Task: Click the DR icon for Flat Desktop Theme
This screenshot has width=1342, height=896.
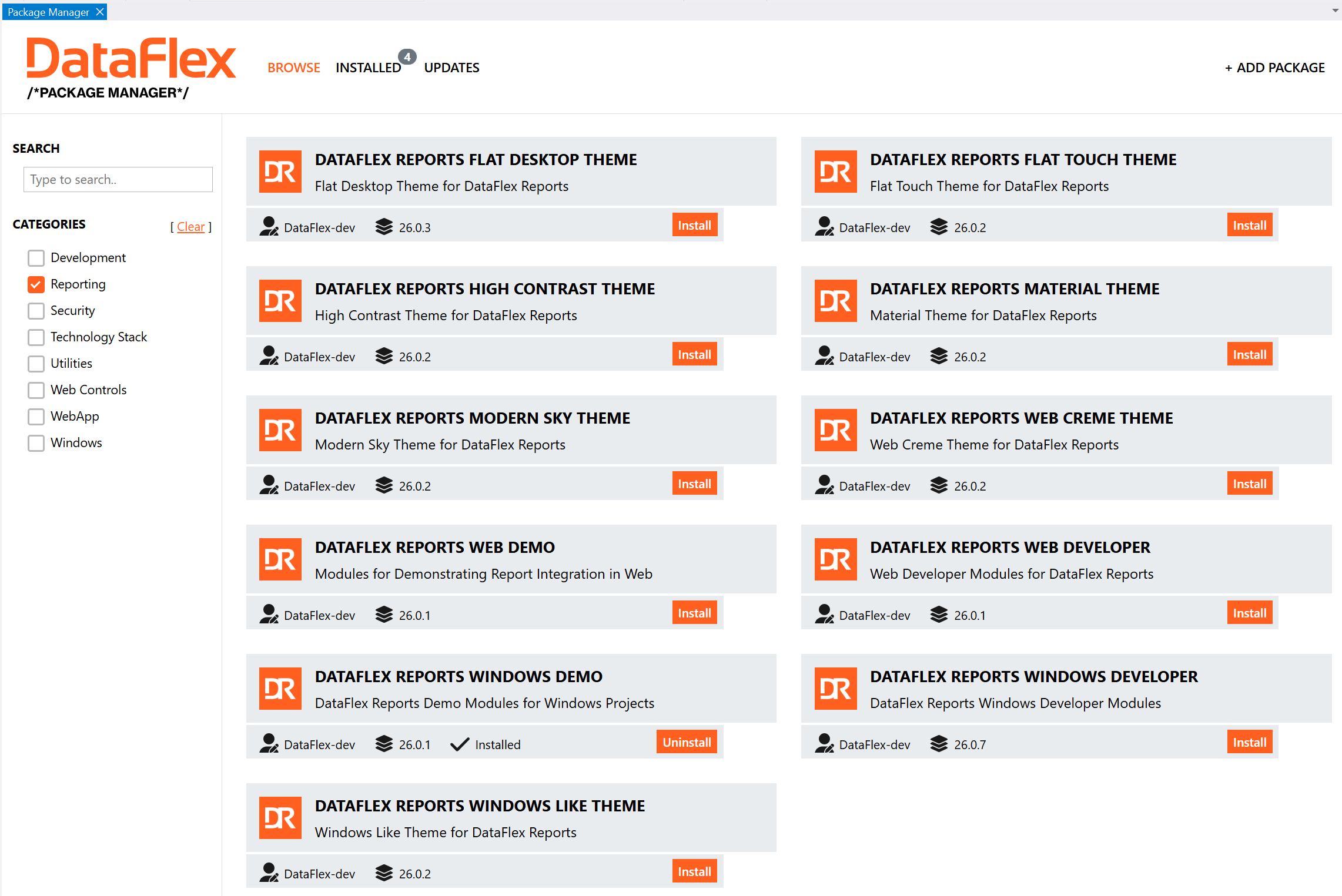Action: pyautogui.click(x=280, y=172)
